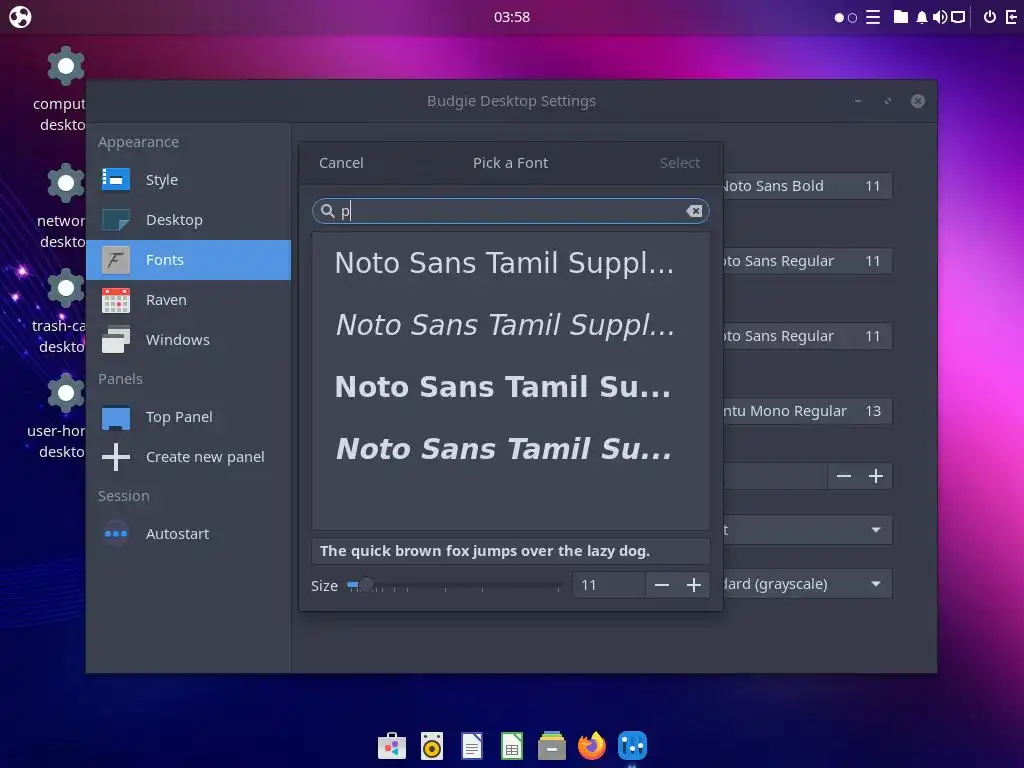Select the bold Noto Sans Tamil Supplement font
Screen dimensions: 1024x768
[x=511, y=387]
